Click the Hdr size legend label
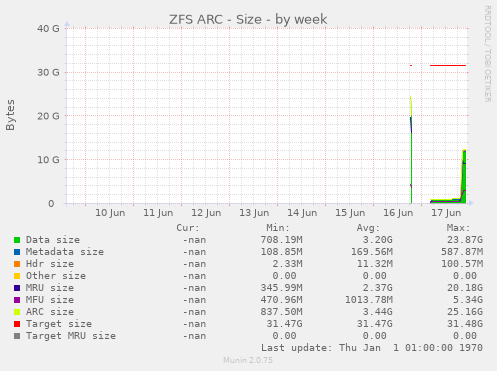The image size is (497, 371). click(x=50, y=264)
